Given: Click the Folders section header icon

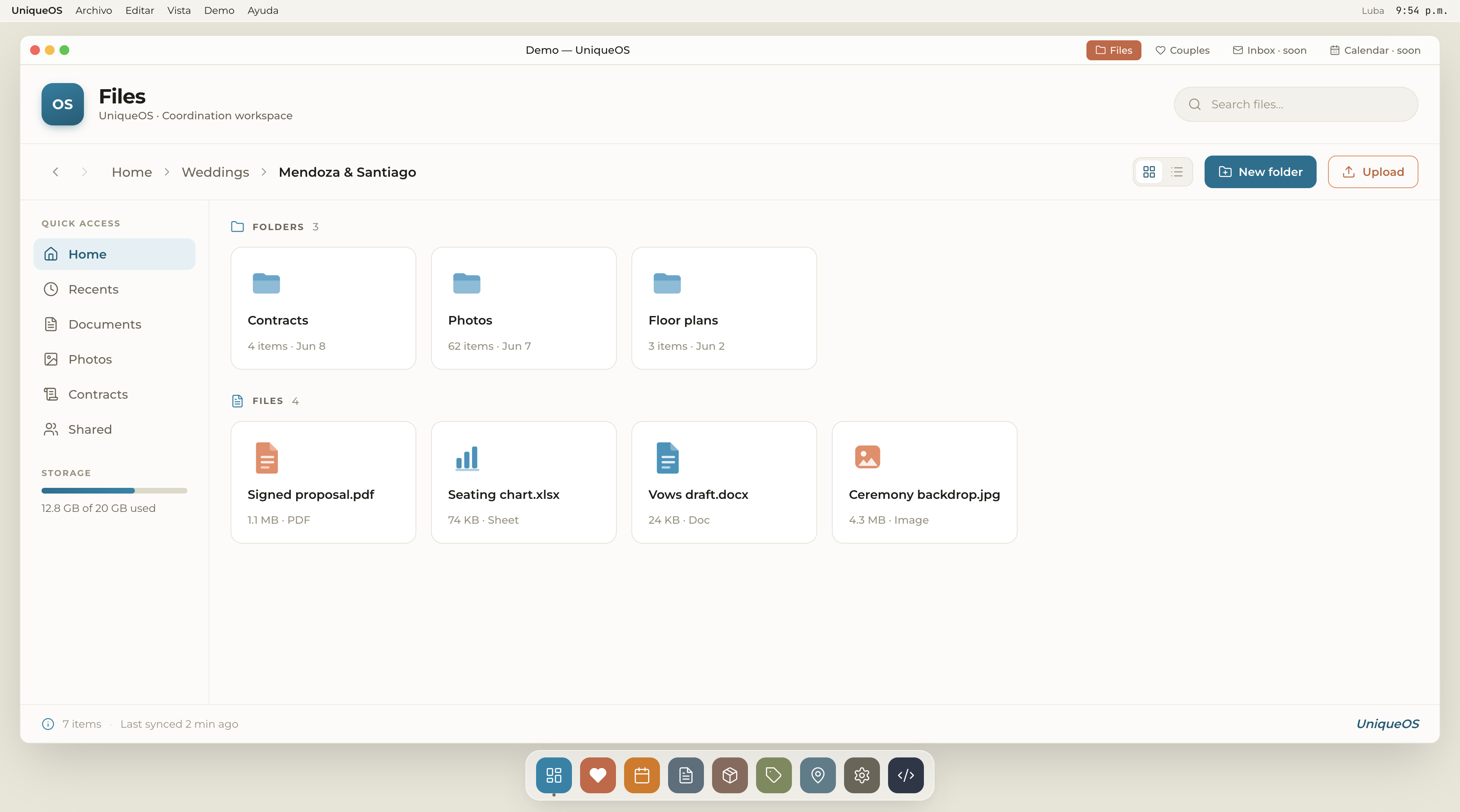Looking at the screenshot, I should 237,227.
